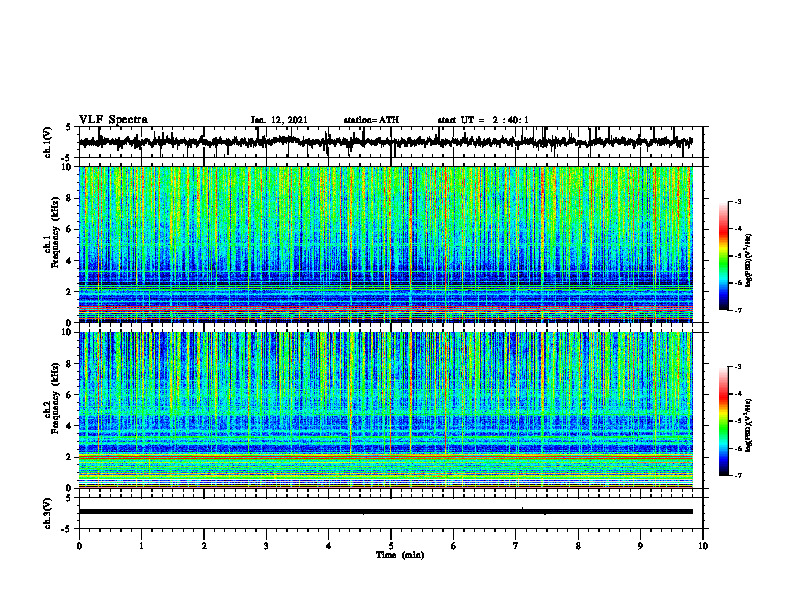Select the ch.1 "Frequency (kHz)" axis label
The image size is (792, 612).
click(x=56, y=232)
